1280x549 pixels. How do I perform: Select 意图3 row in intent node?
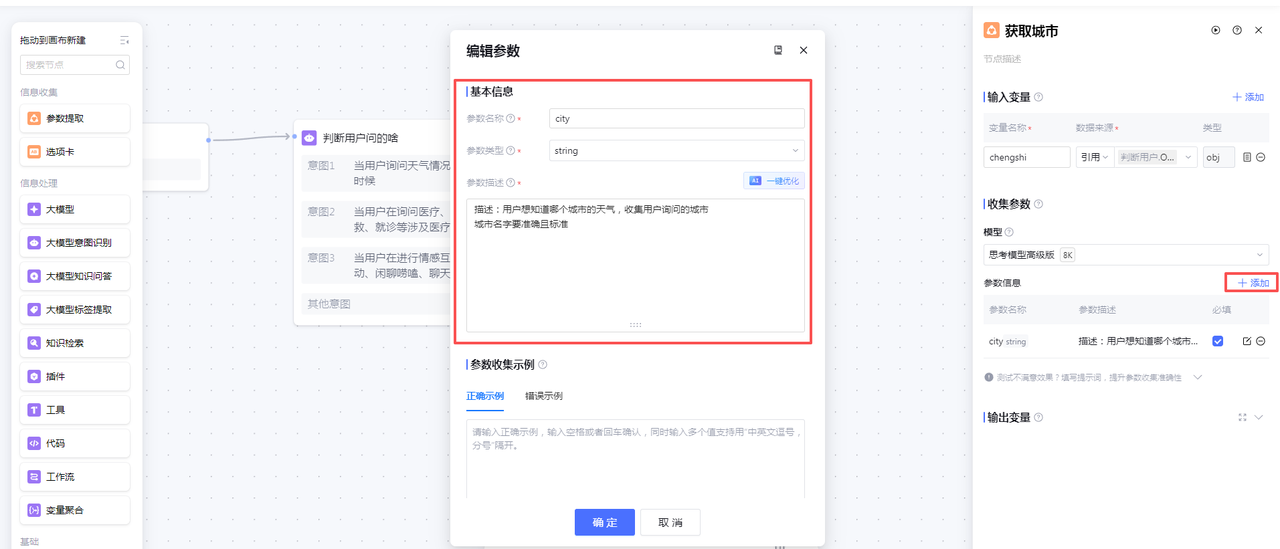377,265
